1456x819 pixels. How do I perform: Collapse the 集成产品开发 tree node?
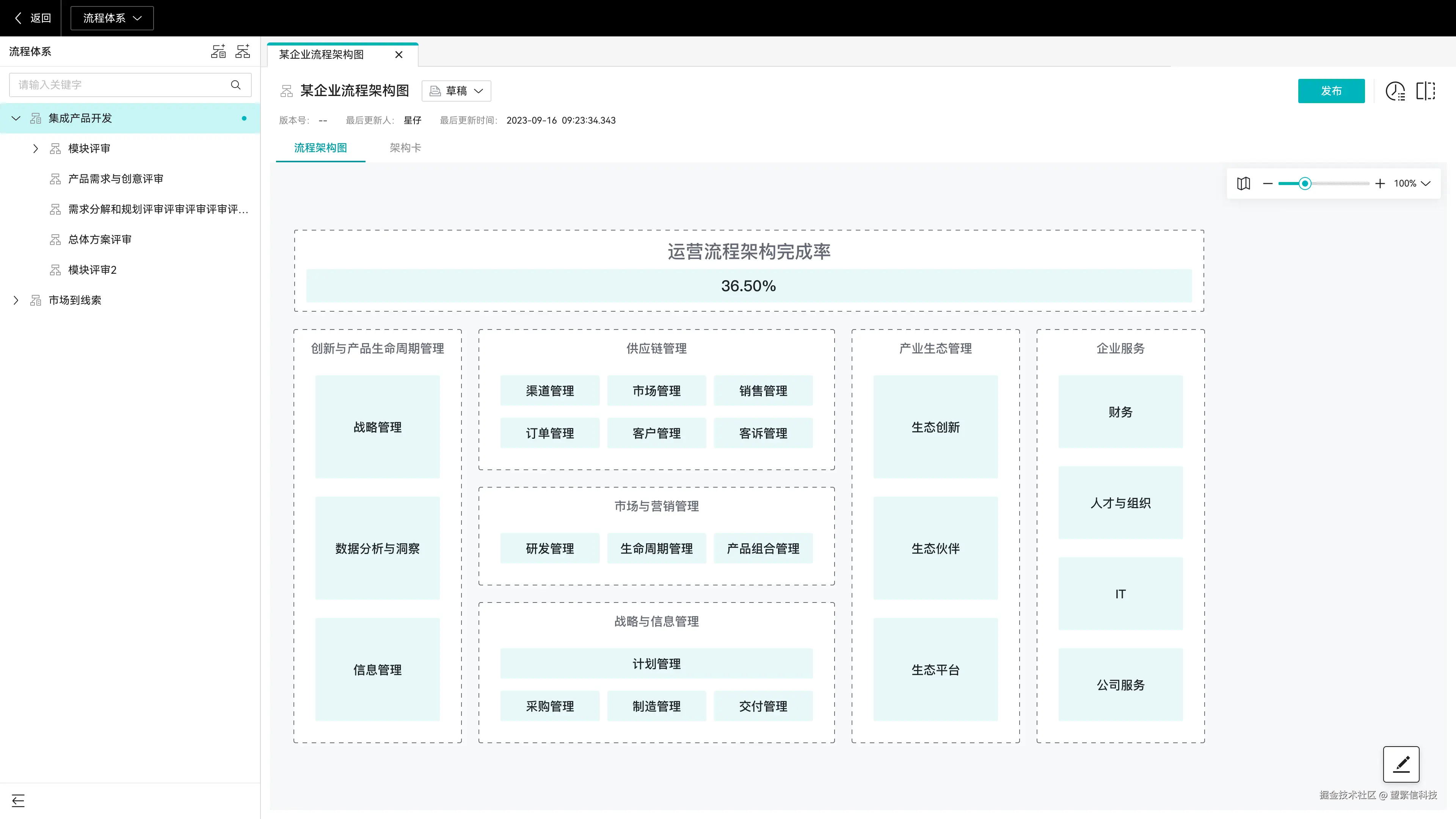(x=16, y=118)
